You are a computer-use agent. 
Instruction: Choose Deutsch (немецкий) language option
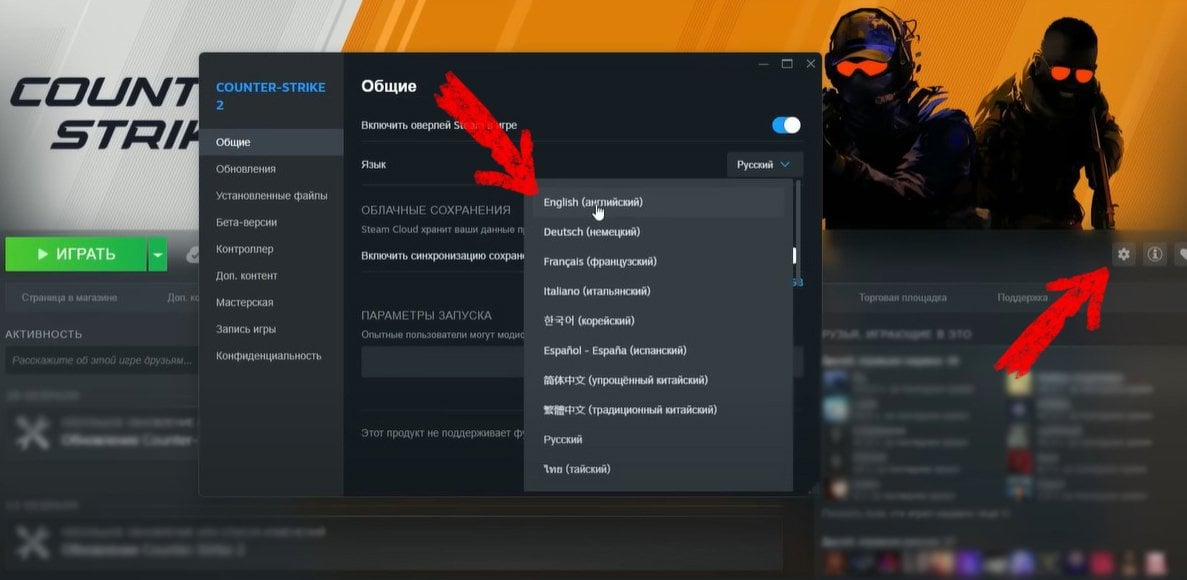[658, 232]
